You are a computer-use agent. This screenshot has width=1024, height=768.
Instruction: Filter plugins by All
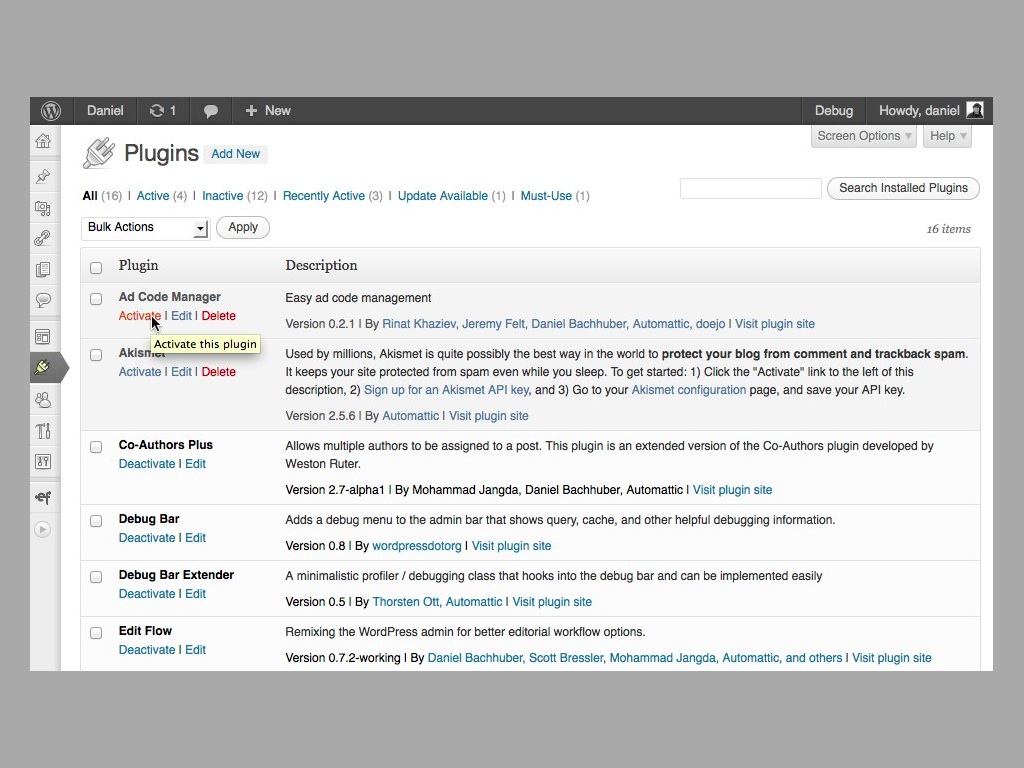pos(90,196)
